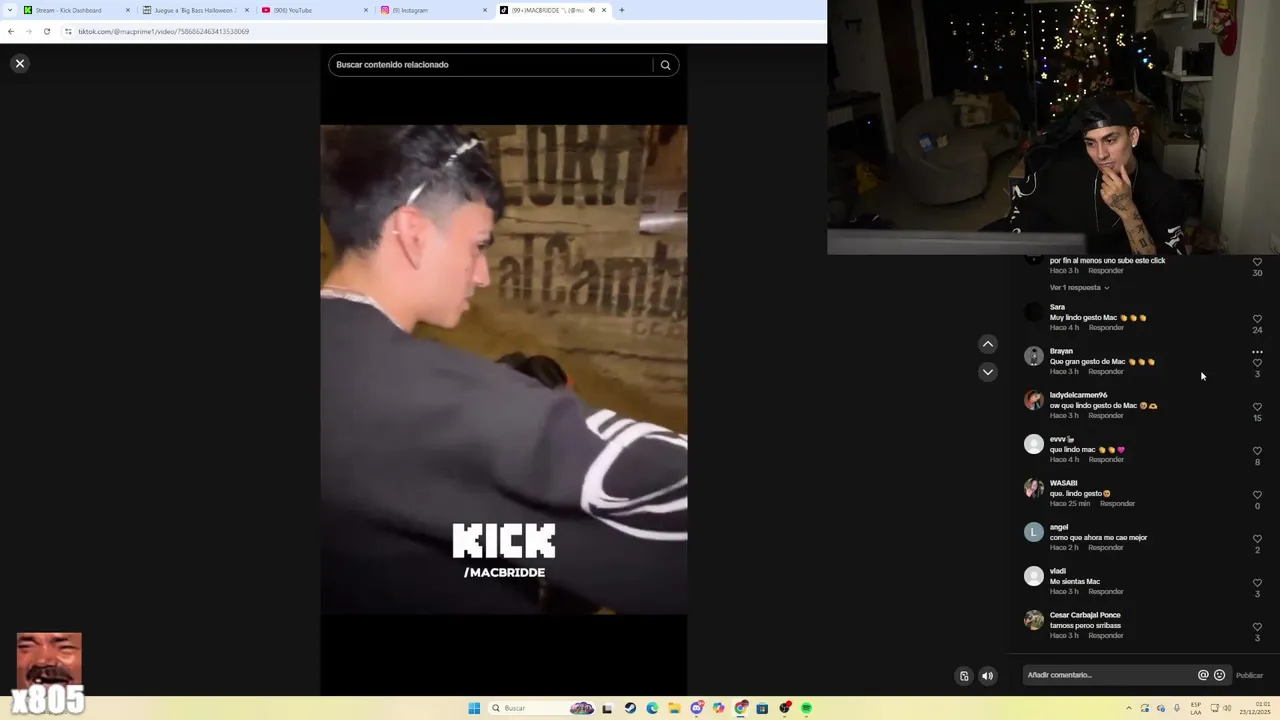Click the browser forward arrow
The height and width of the screenshot is (720, 1280).
pos(29,31)
